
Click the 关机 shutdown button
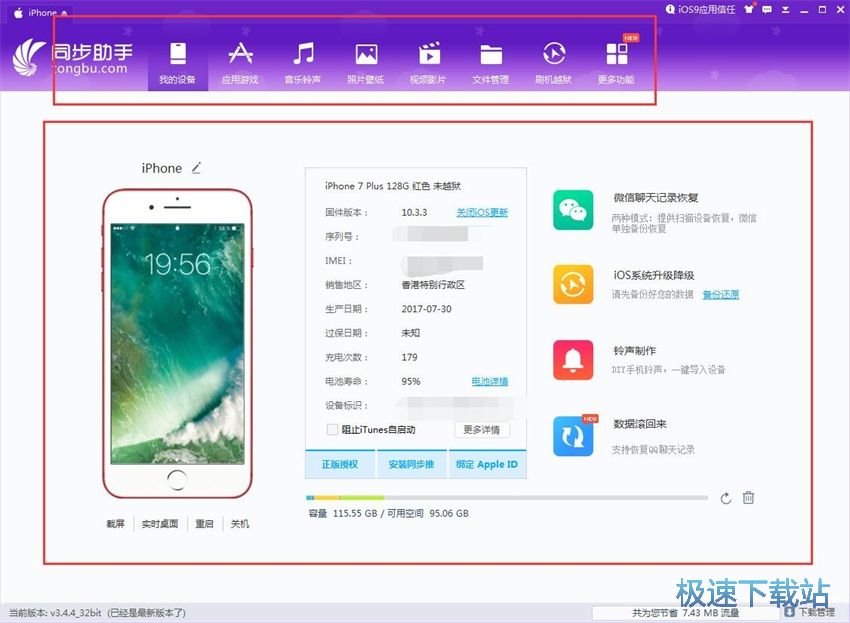coord(240,524)
